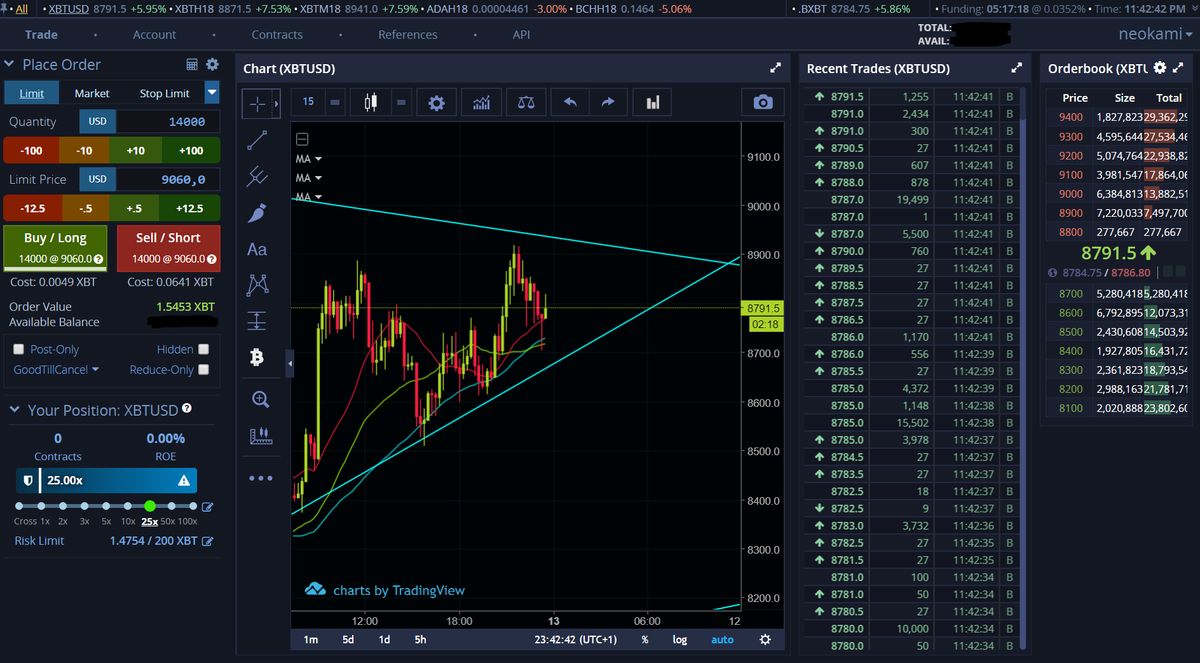Increase limit price with +12.5 button
The image size is (1200, 663).
click(190, 208)
